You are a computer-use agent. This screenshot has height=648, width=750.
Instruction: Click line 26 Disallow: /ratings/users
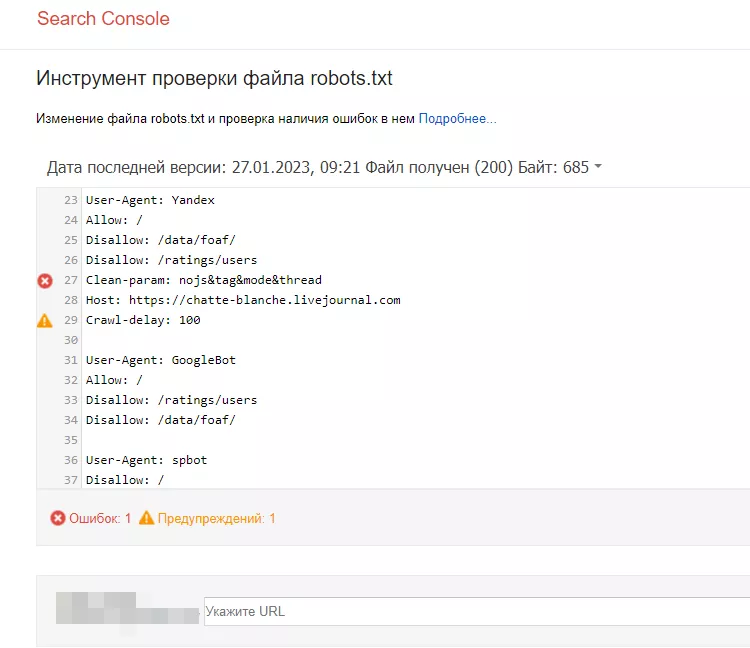(x=171, y=260)
